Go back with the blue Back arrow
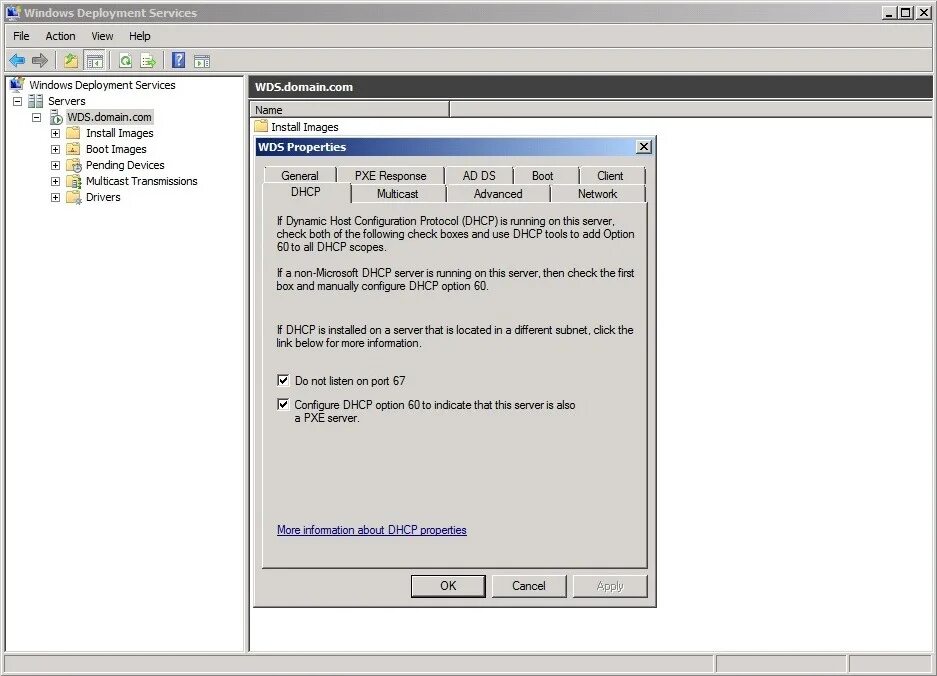Screen dimensions: 937x676 click(17, 60)
